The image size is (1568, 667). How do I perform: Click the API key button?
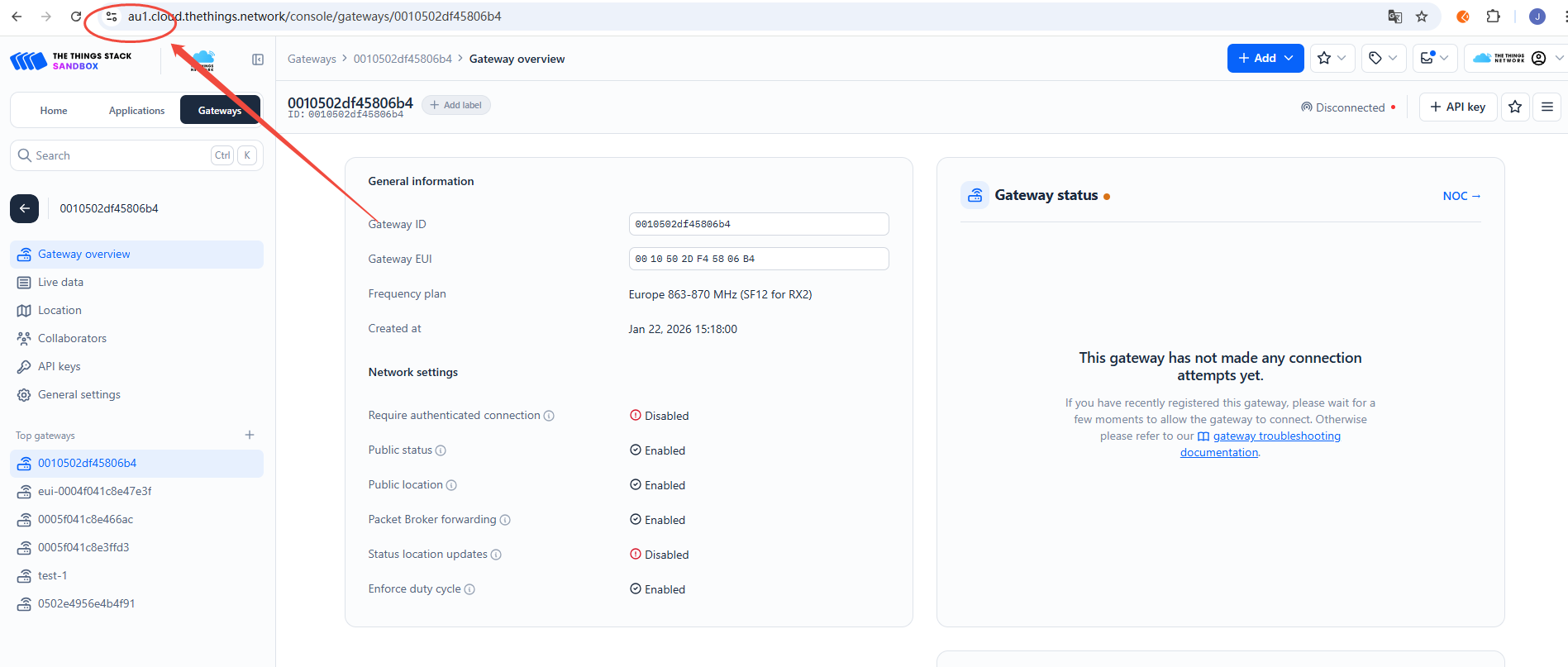tap(1458, 107)
